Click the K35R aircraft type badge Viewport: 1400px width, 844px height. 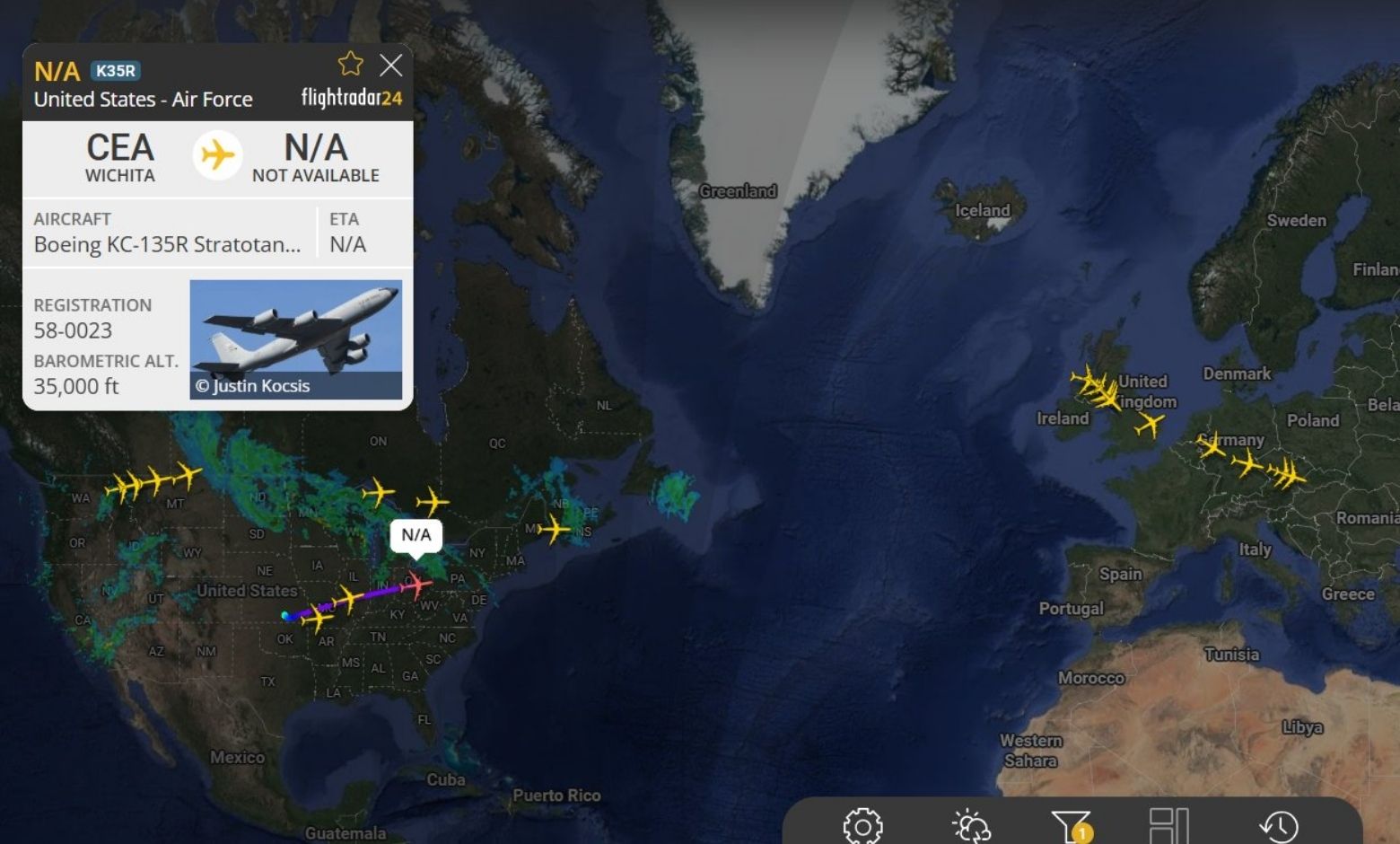point(115,71)
